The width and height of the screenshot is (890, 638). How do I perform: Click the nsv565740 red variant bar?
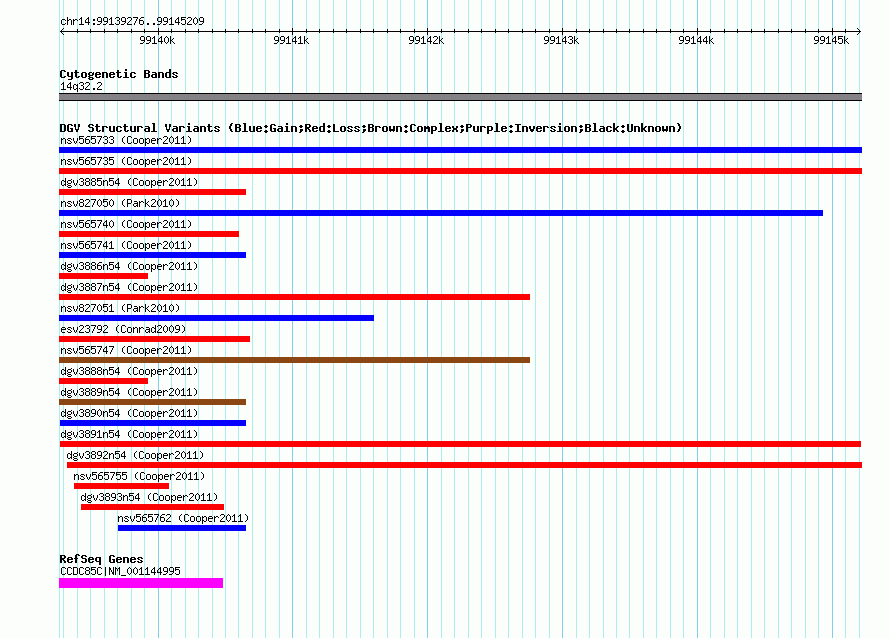149,234
